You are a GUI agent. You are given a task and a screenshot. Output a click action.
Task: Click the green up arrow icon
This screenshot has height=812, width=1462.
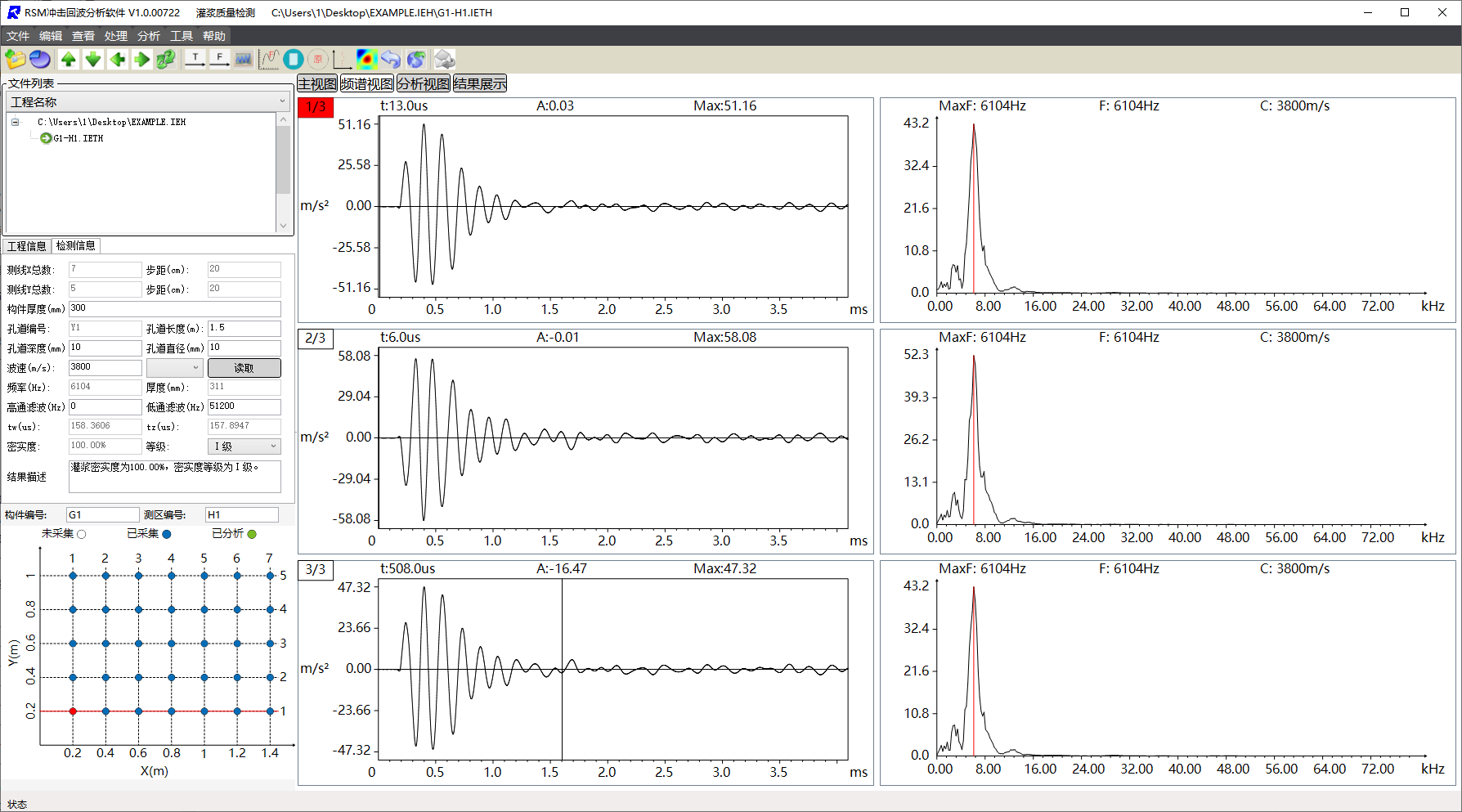[x=69, y=59]
